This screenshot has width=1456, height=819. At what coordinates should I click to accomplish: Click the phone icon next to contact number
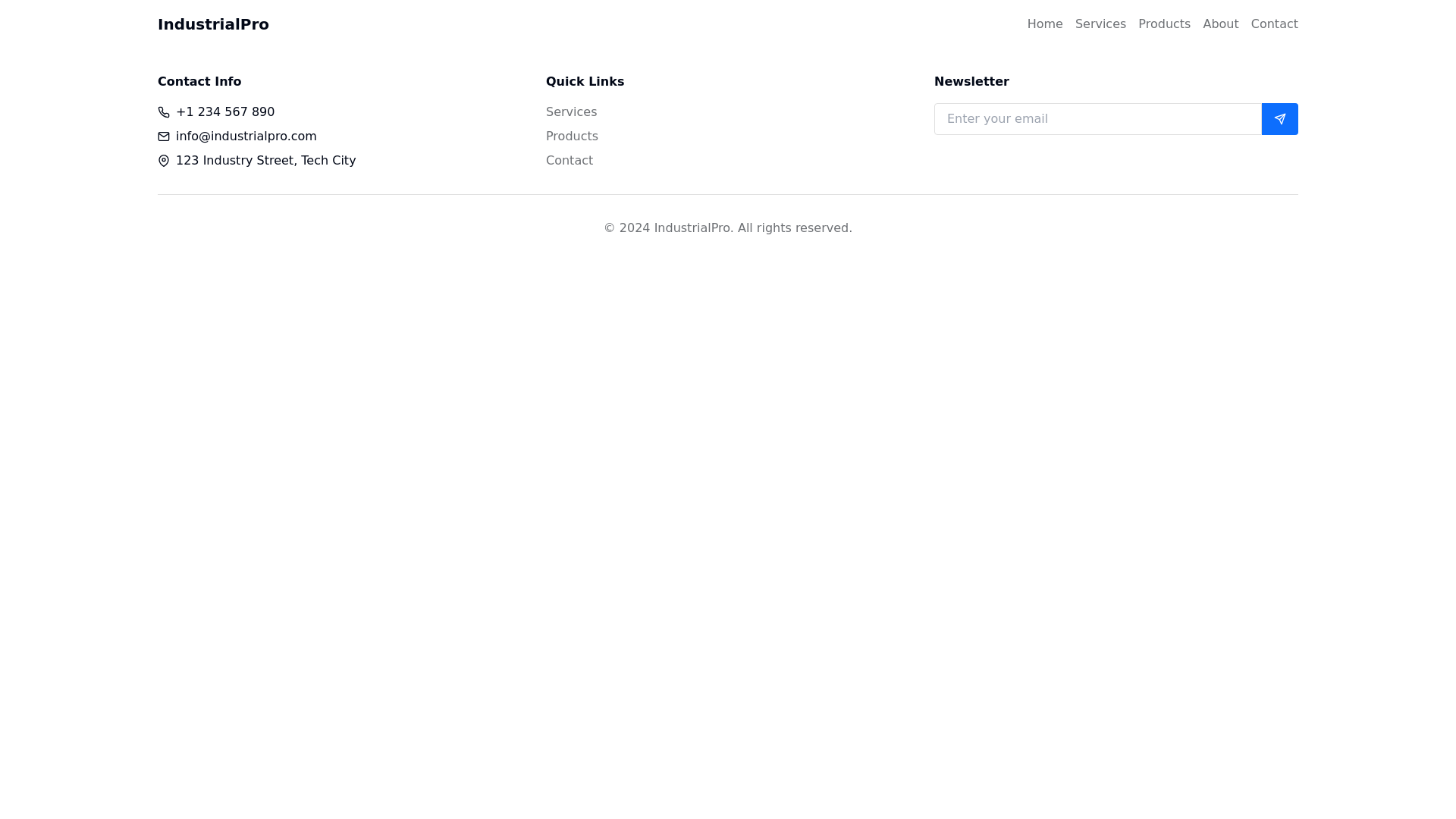tap(164, 112)
